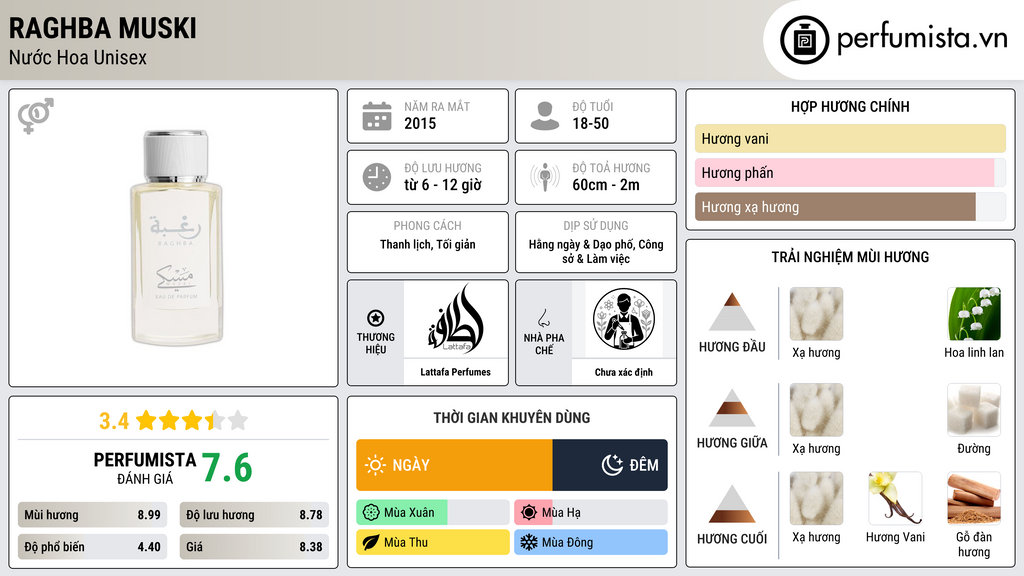Click the Mùi hương 8.99 score bar
Image resolution: width=1024 pixels, height=576 pixels.
coord(92,515)
